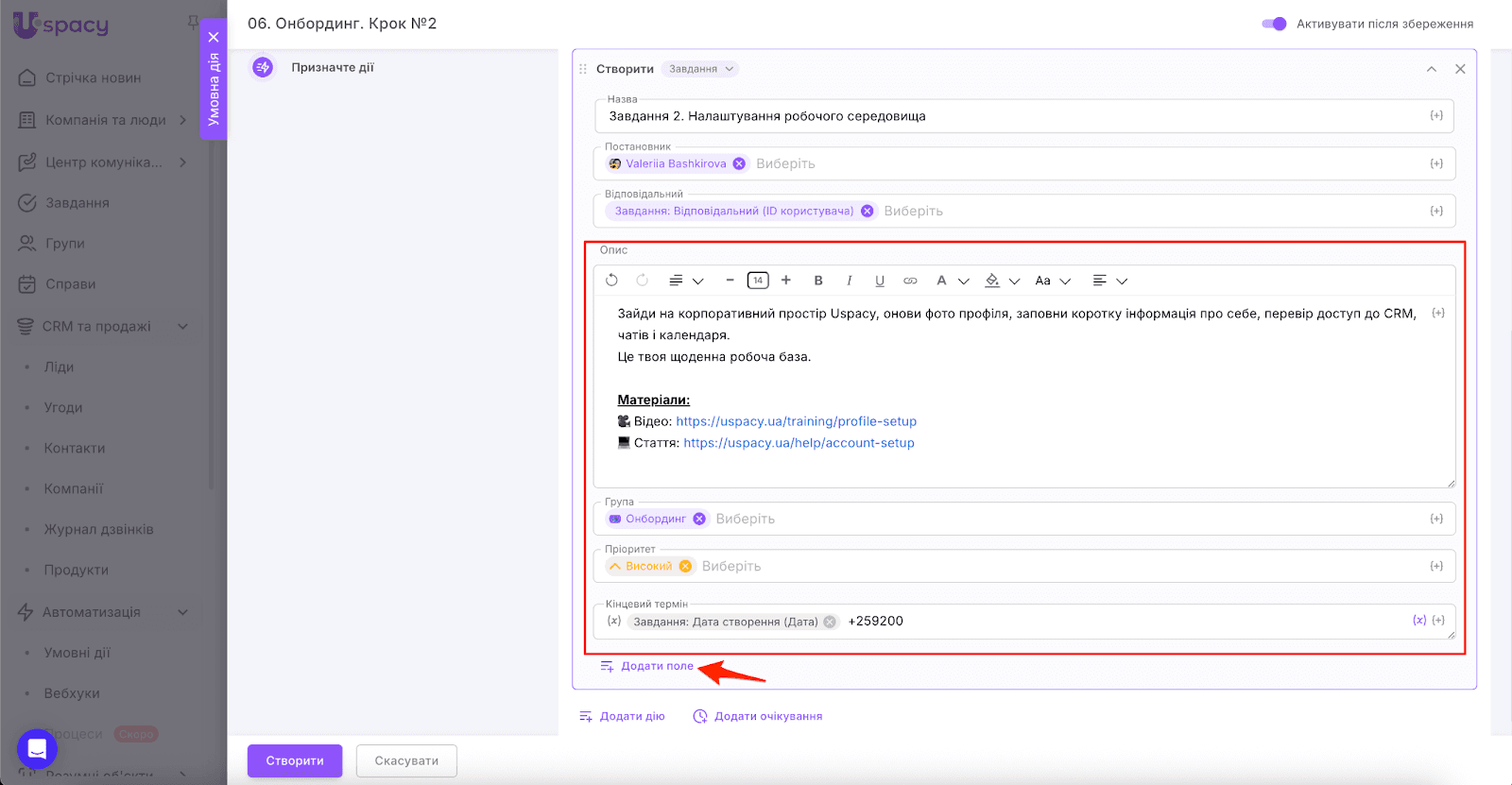1512x785 pixels.
Task: Open the text alignment dropdown
Action: click(1109, 281)
